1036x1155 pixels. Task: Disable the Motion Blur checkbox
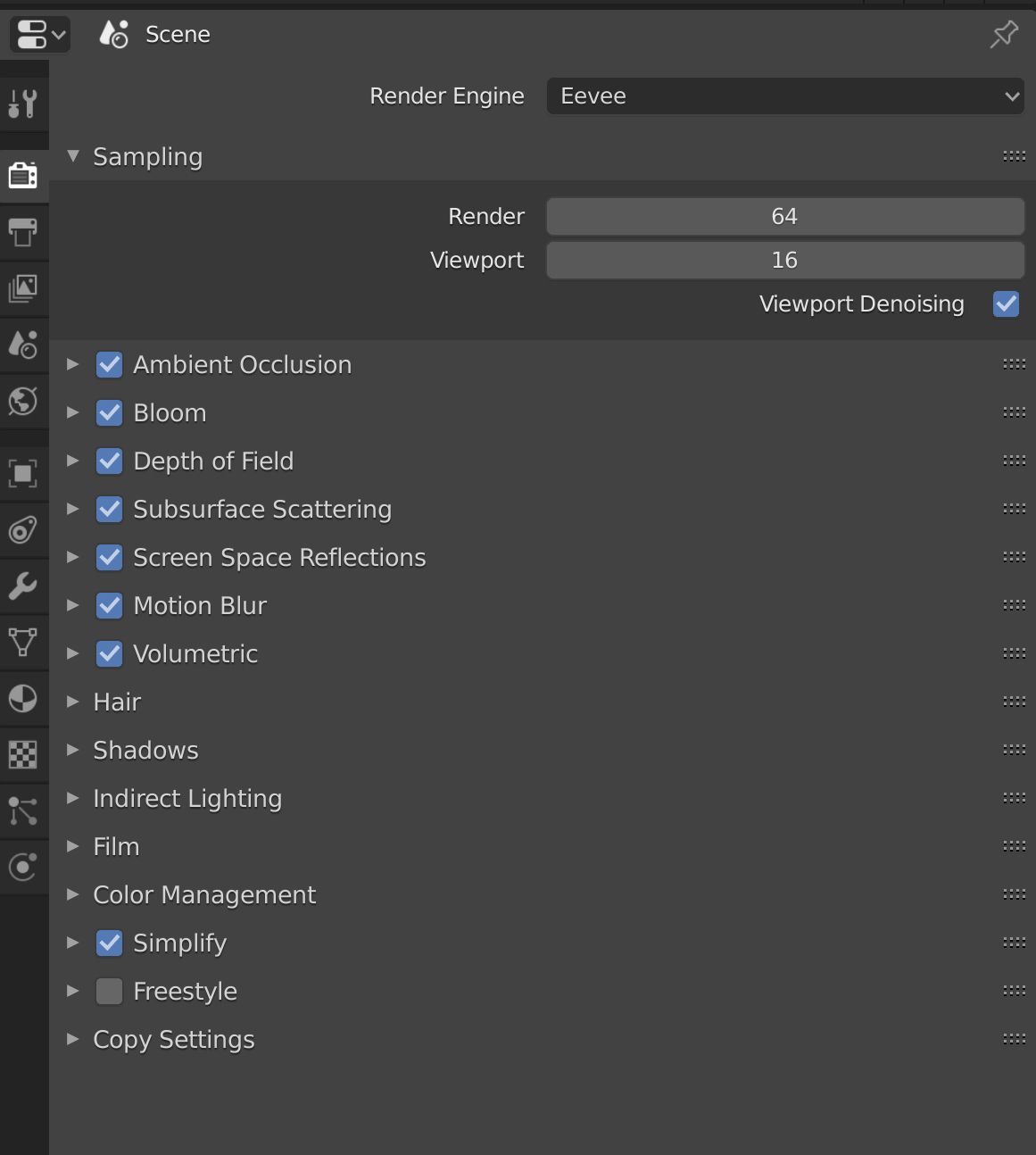click(x=110, y=605)
